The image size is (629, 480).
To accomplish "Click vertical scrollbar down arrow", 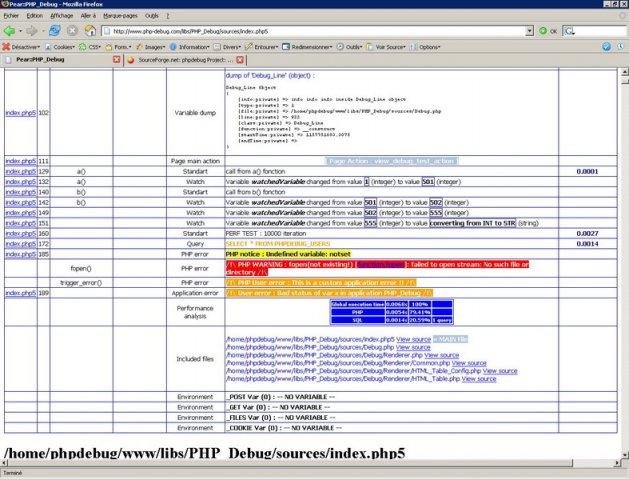I will [625, 454].
